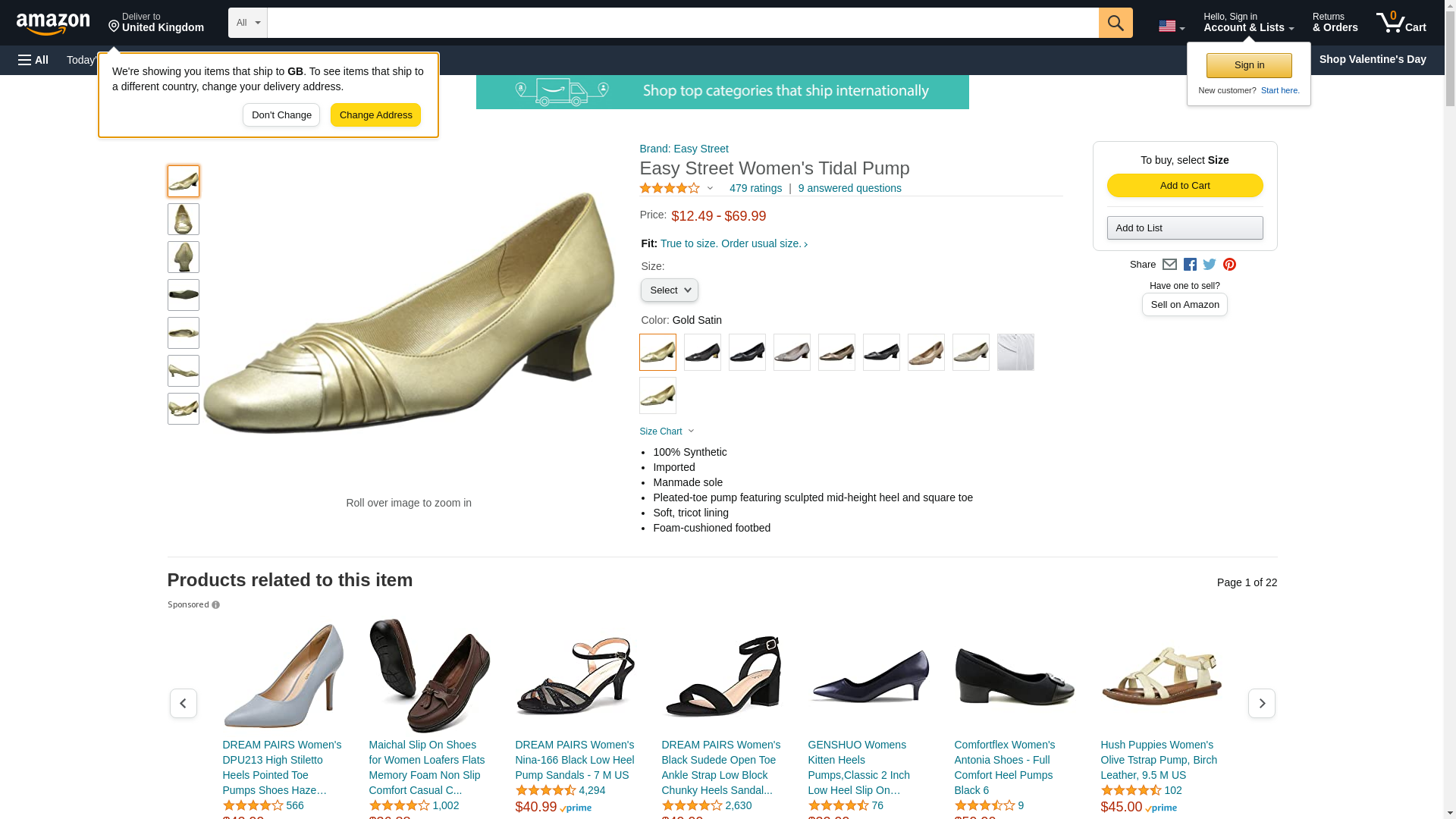Click the Add to Cart button

click(x=1185, y=186)
